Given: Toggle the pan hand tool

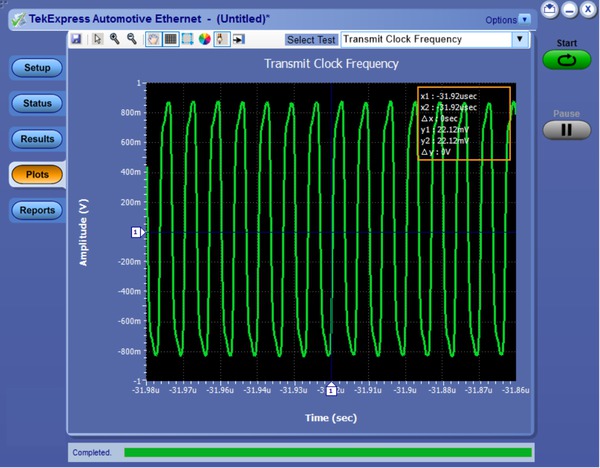Looking at the screenshot, I should click(153, 39).
